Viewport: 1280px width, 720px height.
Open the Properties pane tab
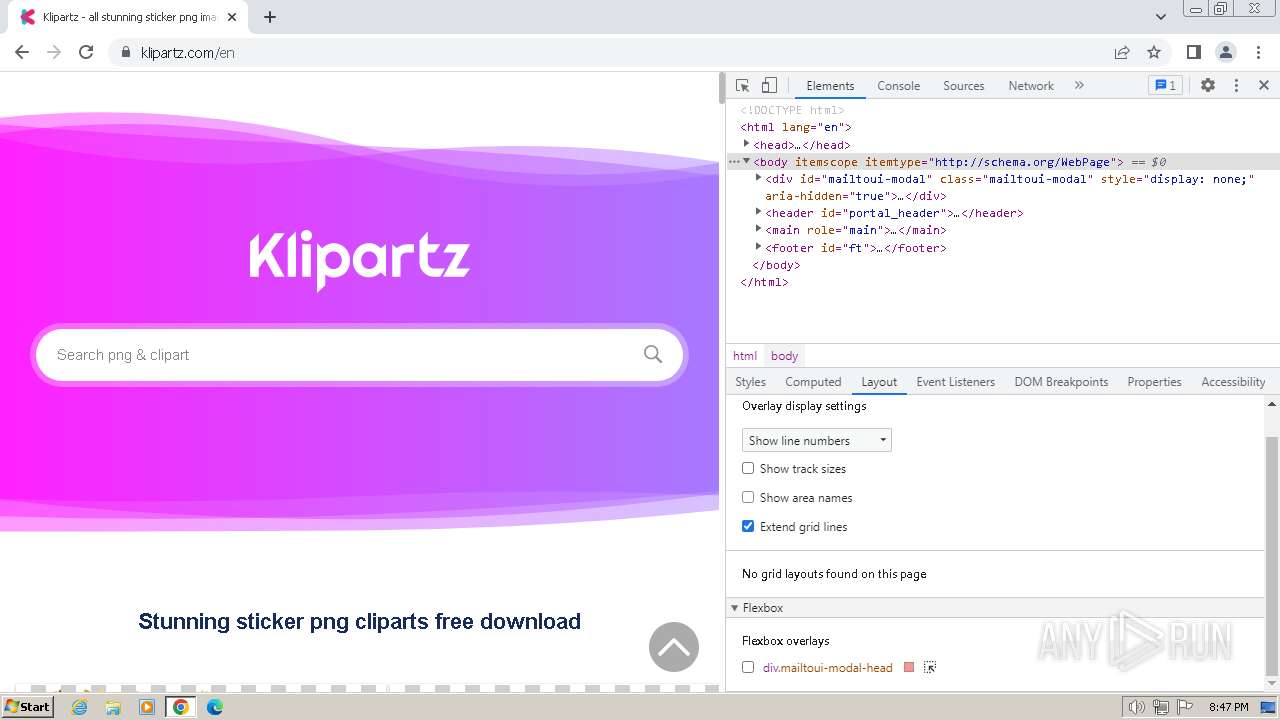pos(1154,382)
